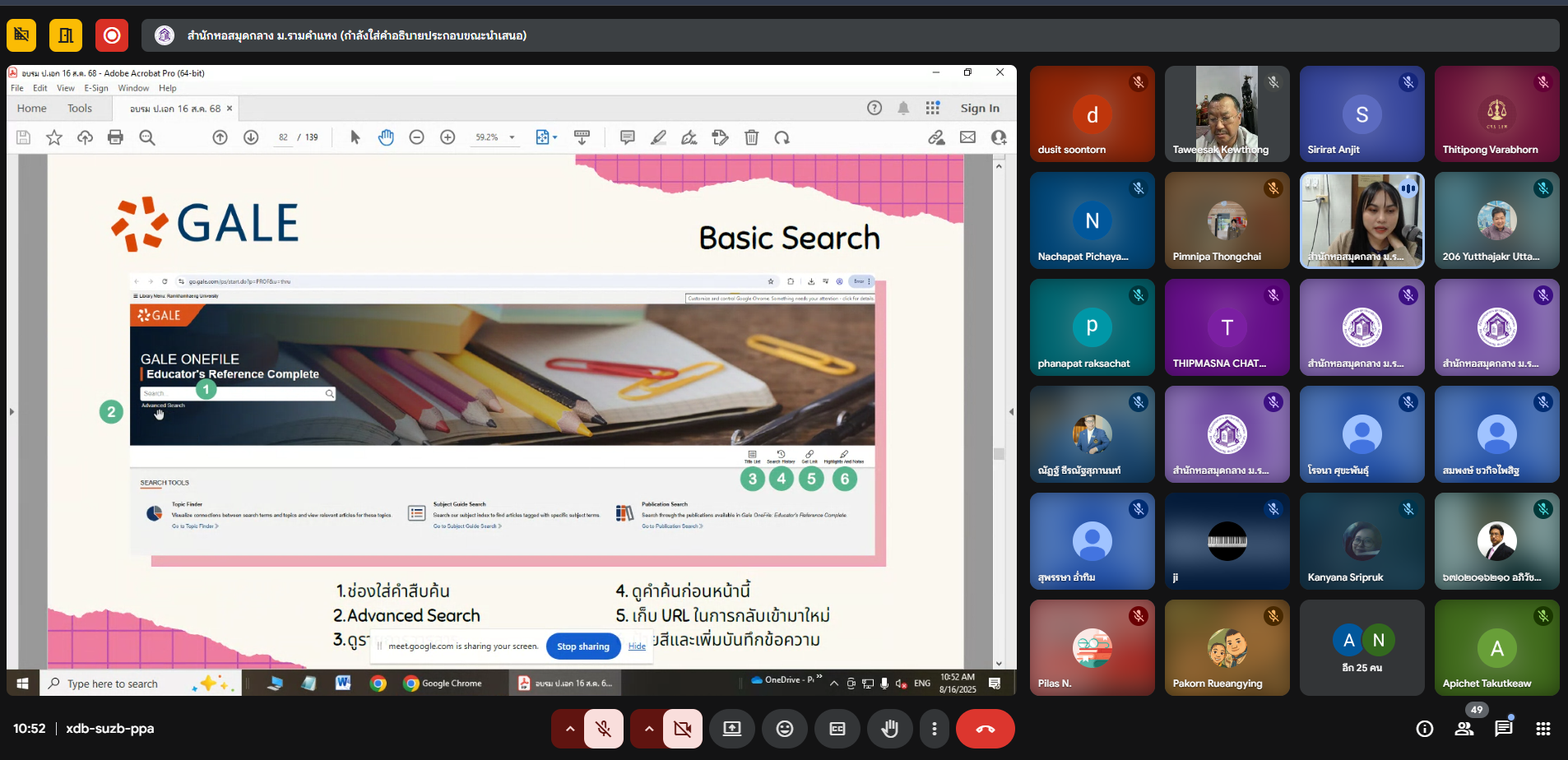Click the red recording indicator icon
Image resolution: width=1568 pixels, height=760 pixels.
112,35
